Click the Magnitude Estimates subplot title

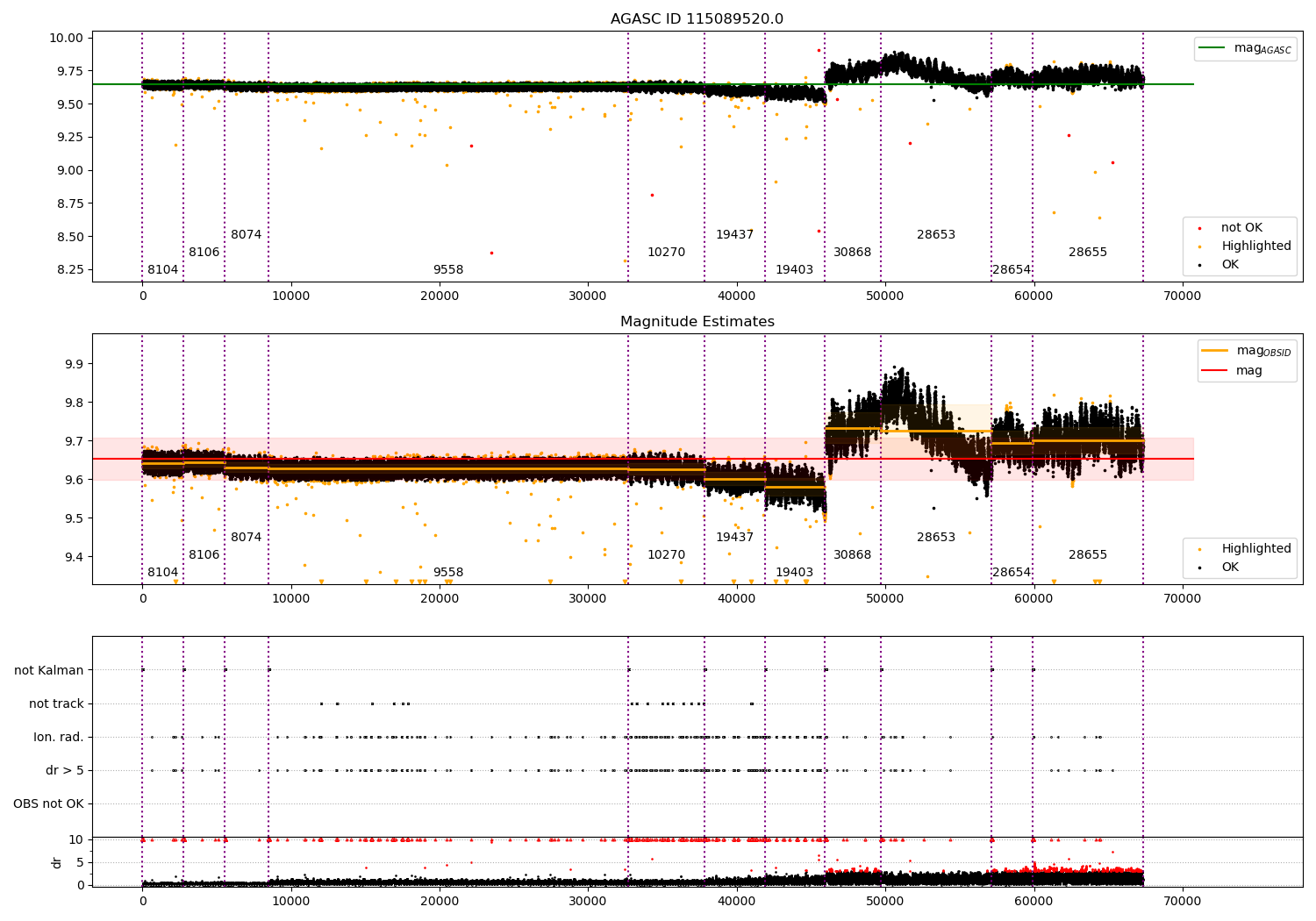pyautogui.click(x=697, y=322)
